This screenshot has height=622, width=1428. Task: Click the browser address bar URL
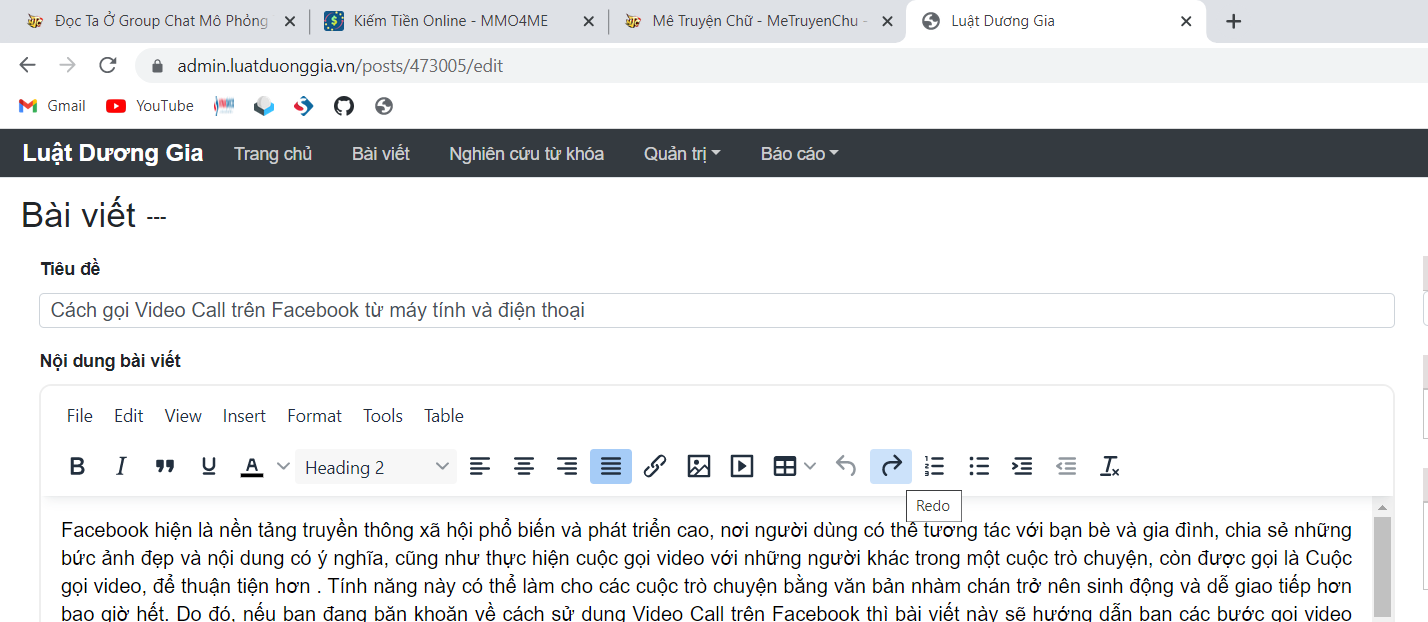(x=340, y=66)
